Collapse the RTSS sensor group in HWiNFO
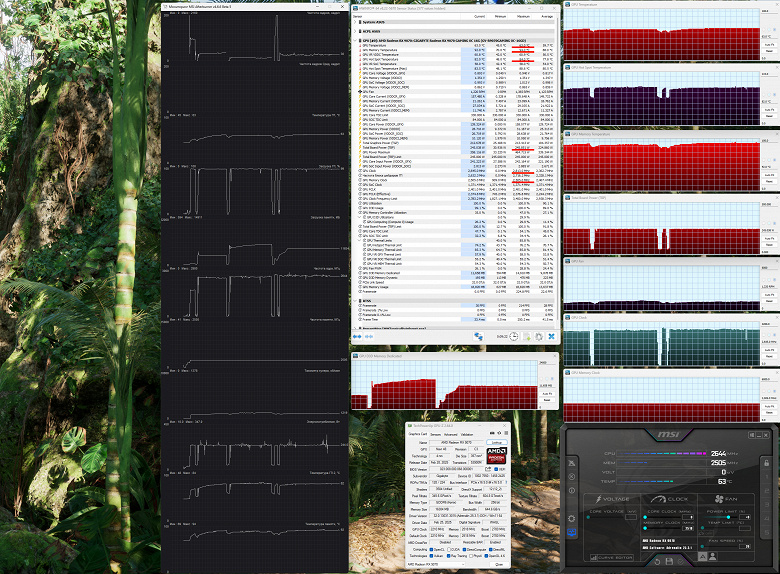This screenshot has width=780, height=574. point(355,300)
